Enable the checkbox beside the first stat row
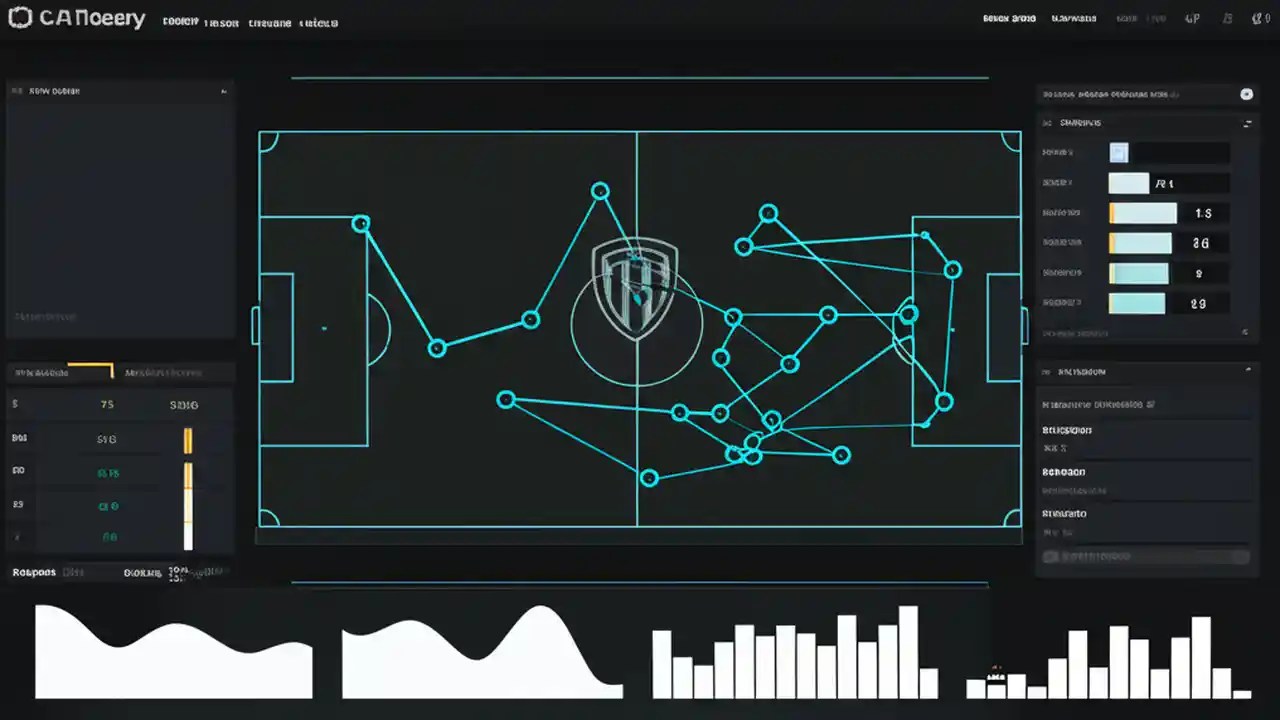 click(x=1118, y=152)
